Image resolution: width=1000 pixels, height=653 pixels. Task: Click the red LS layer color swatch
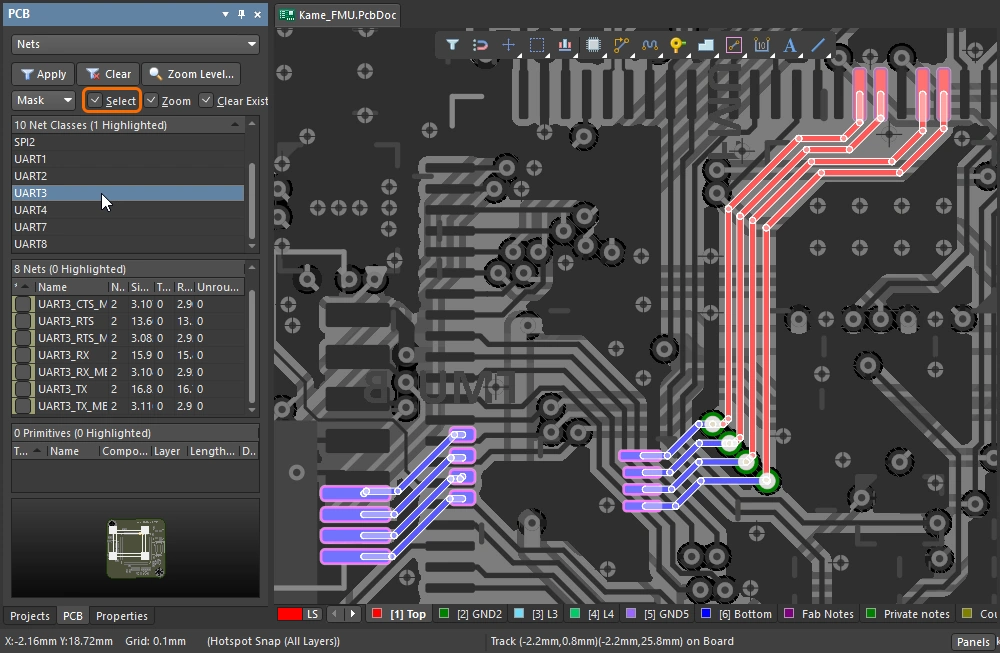pos(290,614)
